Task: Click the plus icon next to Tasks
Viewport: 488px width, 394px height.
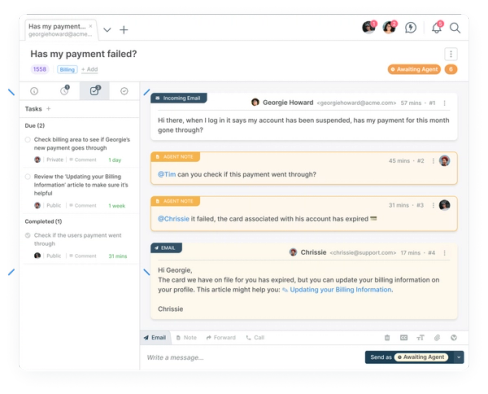Action: point(48,109)
